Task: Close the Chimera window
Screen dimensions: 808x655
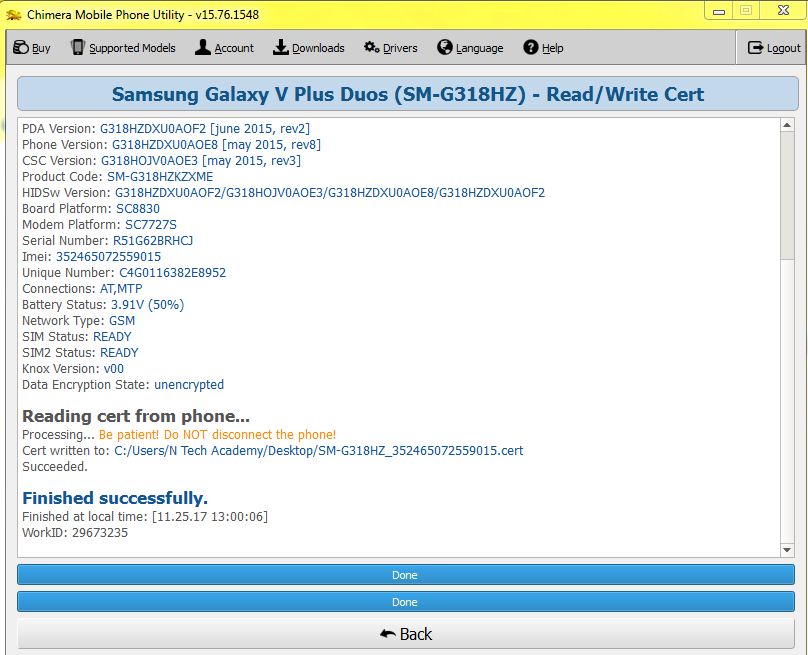Action: 783,11
